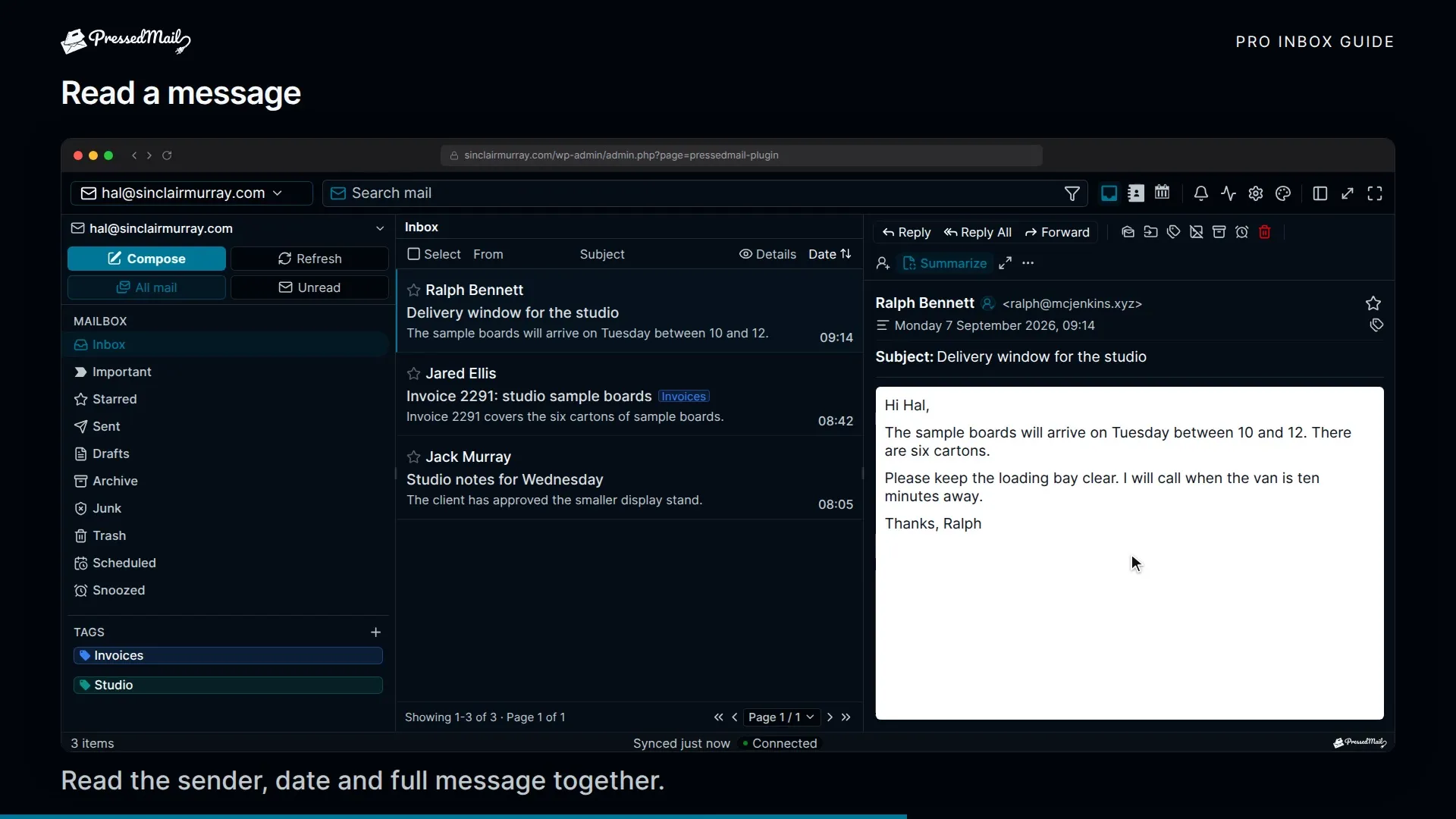Open the theme palette icon
The height and width of the screenshot is (819, 1456).
click(1283, 193)
